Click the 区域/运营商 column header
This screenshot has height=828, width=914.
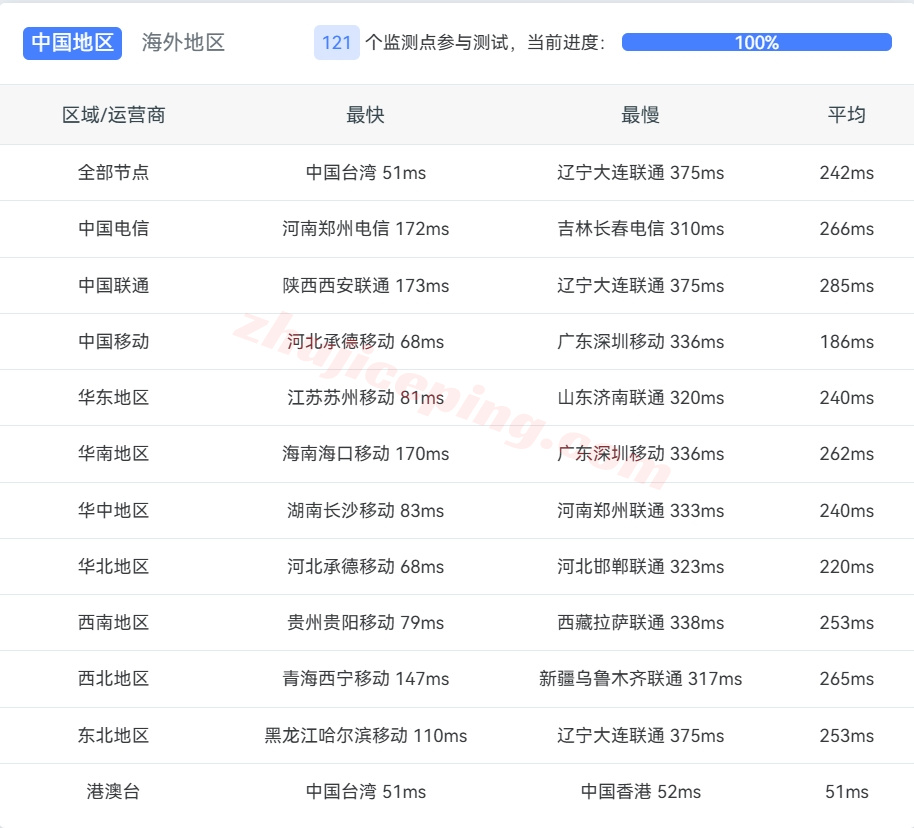click(114, 115)
